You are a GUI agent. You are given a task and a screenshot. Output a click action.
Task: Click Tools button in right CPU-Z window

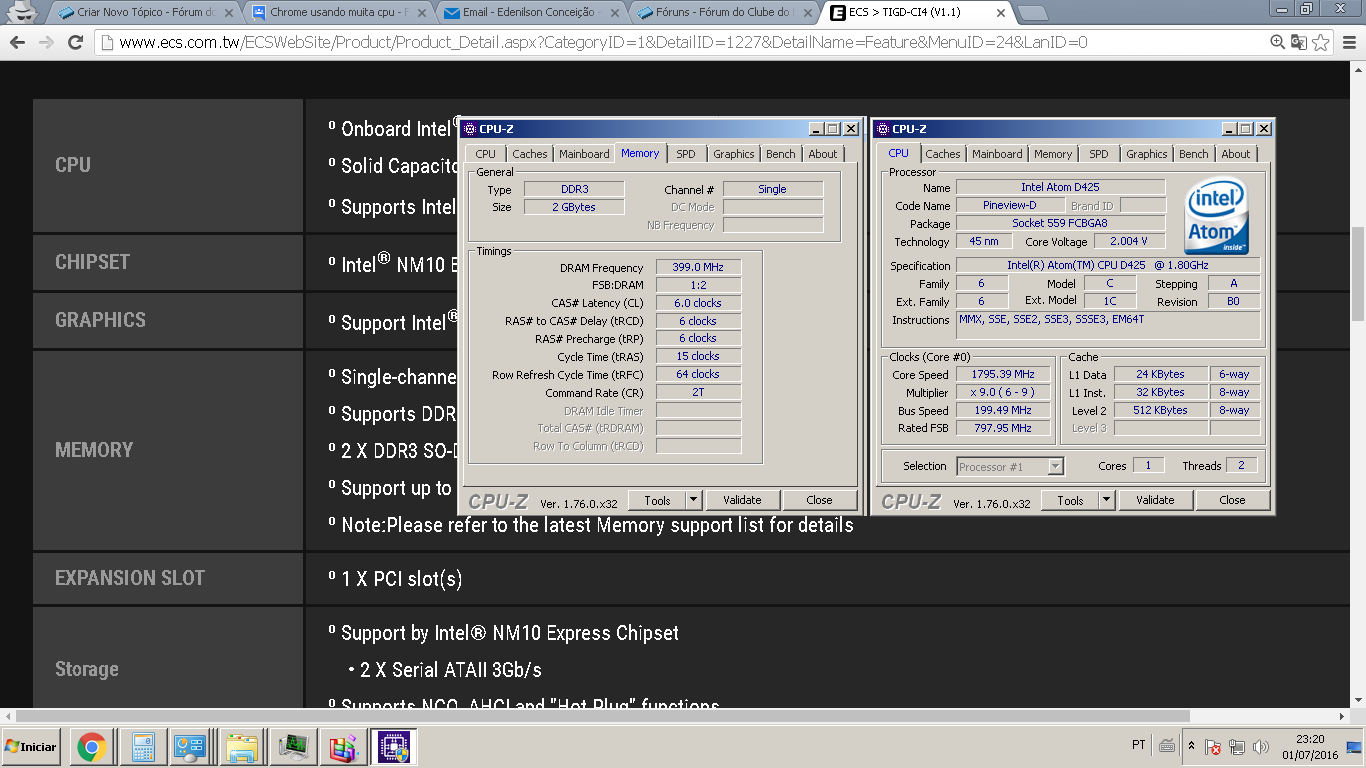1070,500
